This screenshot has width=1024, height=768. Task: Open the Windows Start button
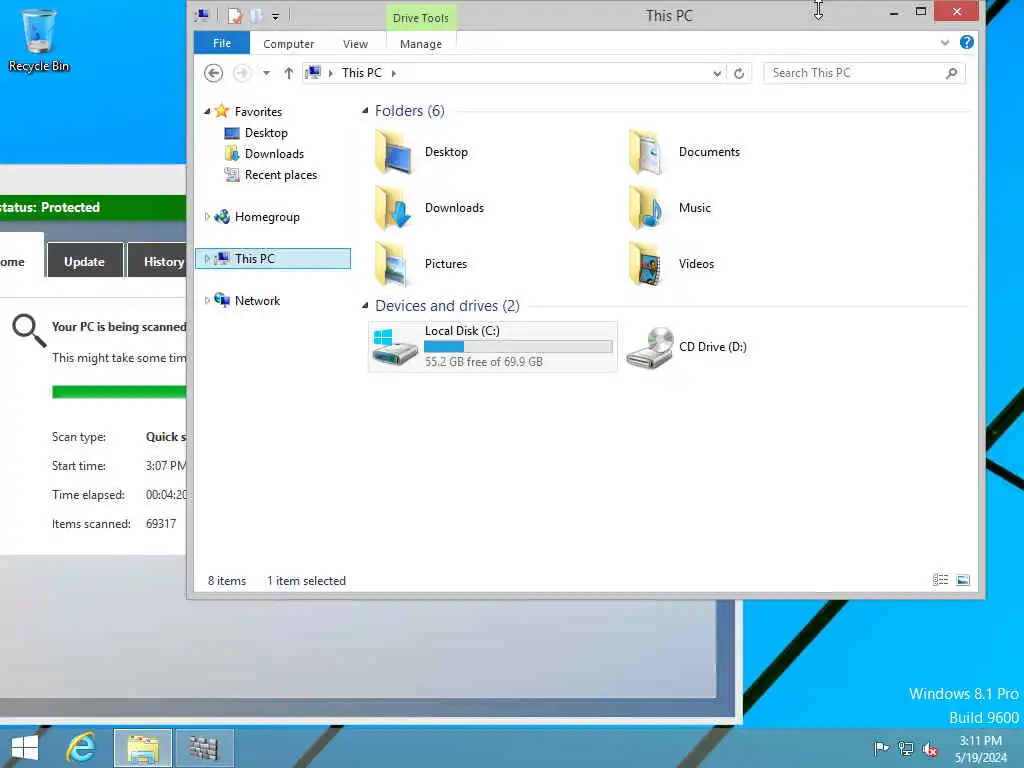tap(25, 748)
